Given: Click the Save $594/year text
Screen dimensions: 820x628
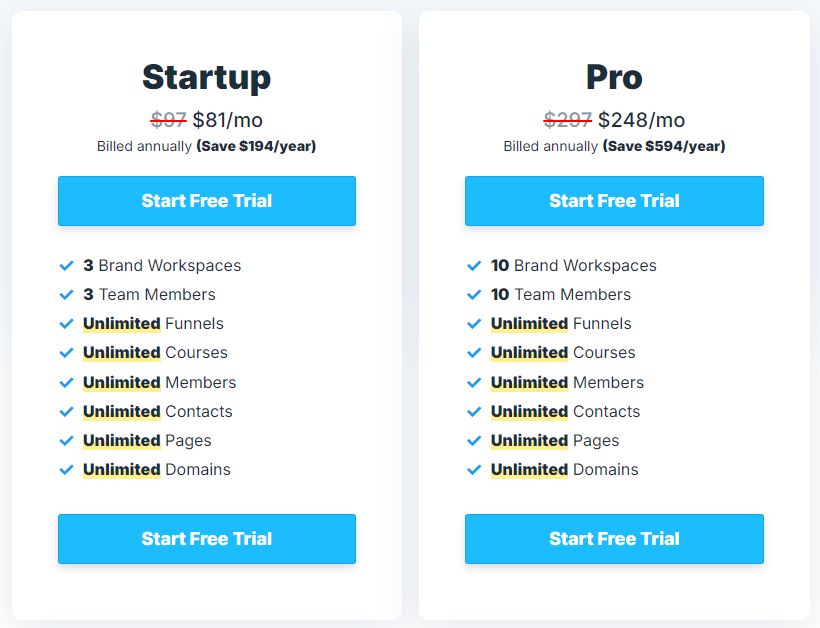Looking at the screenshot, I should point(664,146).
